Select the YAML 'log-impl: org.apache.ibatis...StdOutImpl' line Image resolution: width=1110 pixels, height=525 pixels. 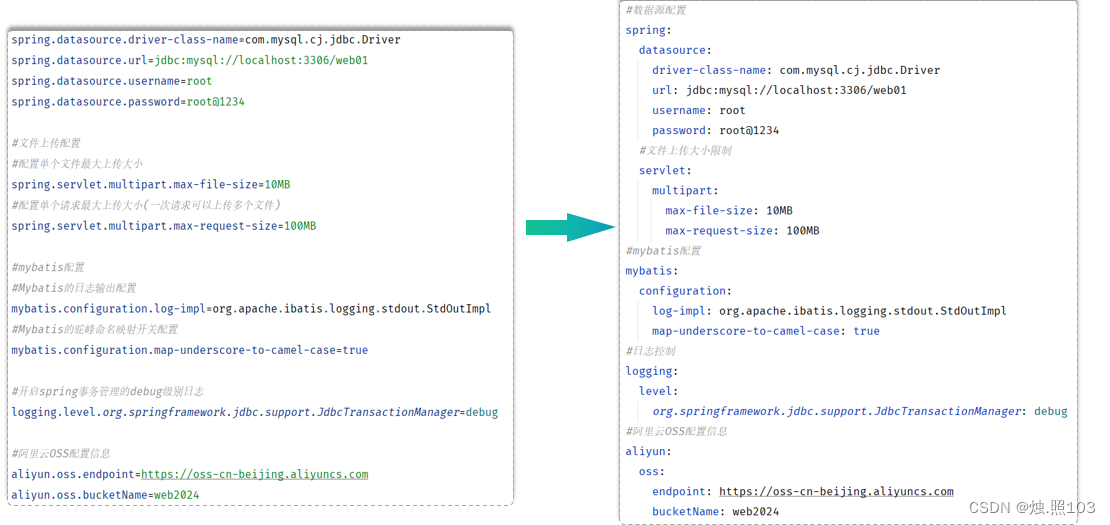pos(830,311)
